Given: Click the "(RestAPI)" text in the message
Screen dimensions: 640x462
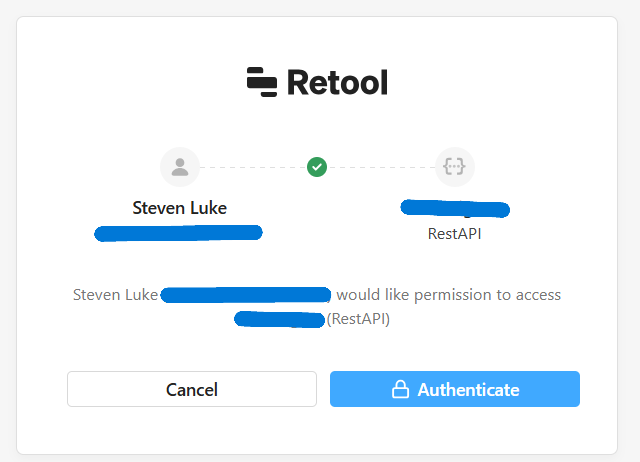Looking at the screenshot, I should click(358, 319).
